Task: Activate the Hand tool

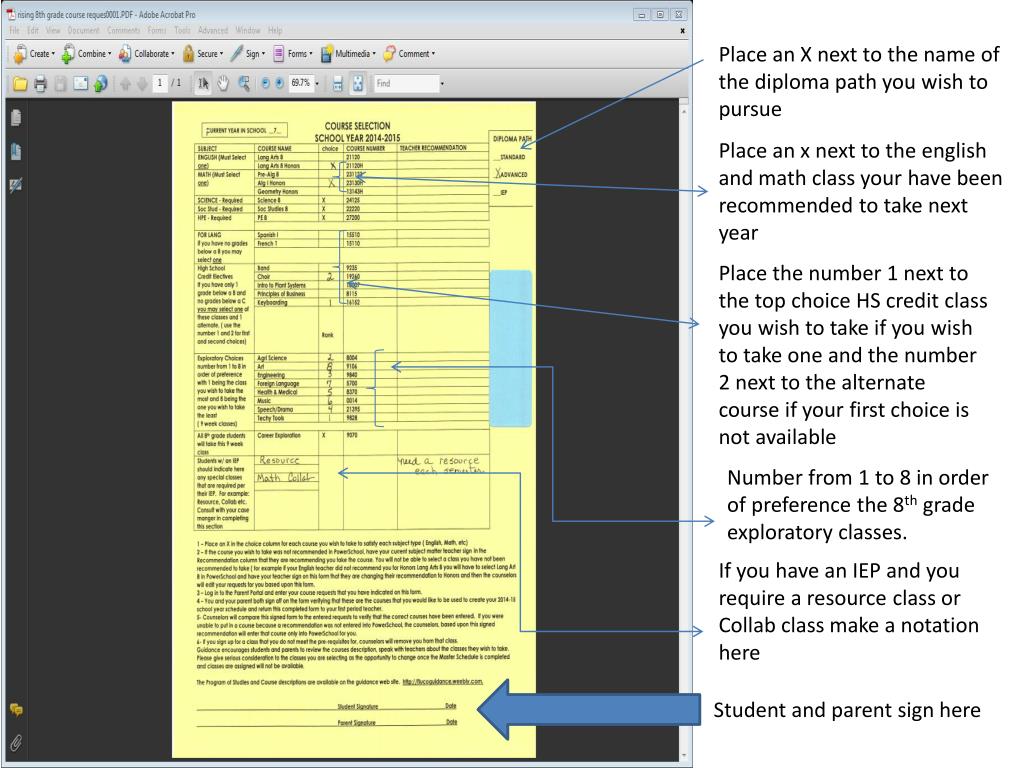Action: [x=223, y=84]
